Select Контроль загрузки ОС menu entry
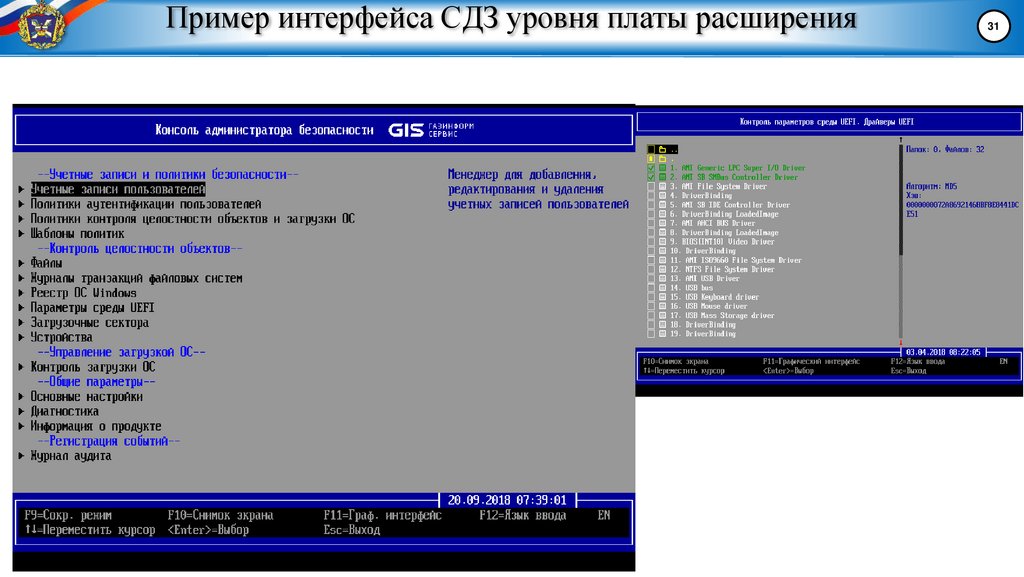1024x577 pixels. click(95, 367)
